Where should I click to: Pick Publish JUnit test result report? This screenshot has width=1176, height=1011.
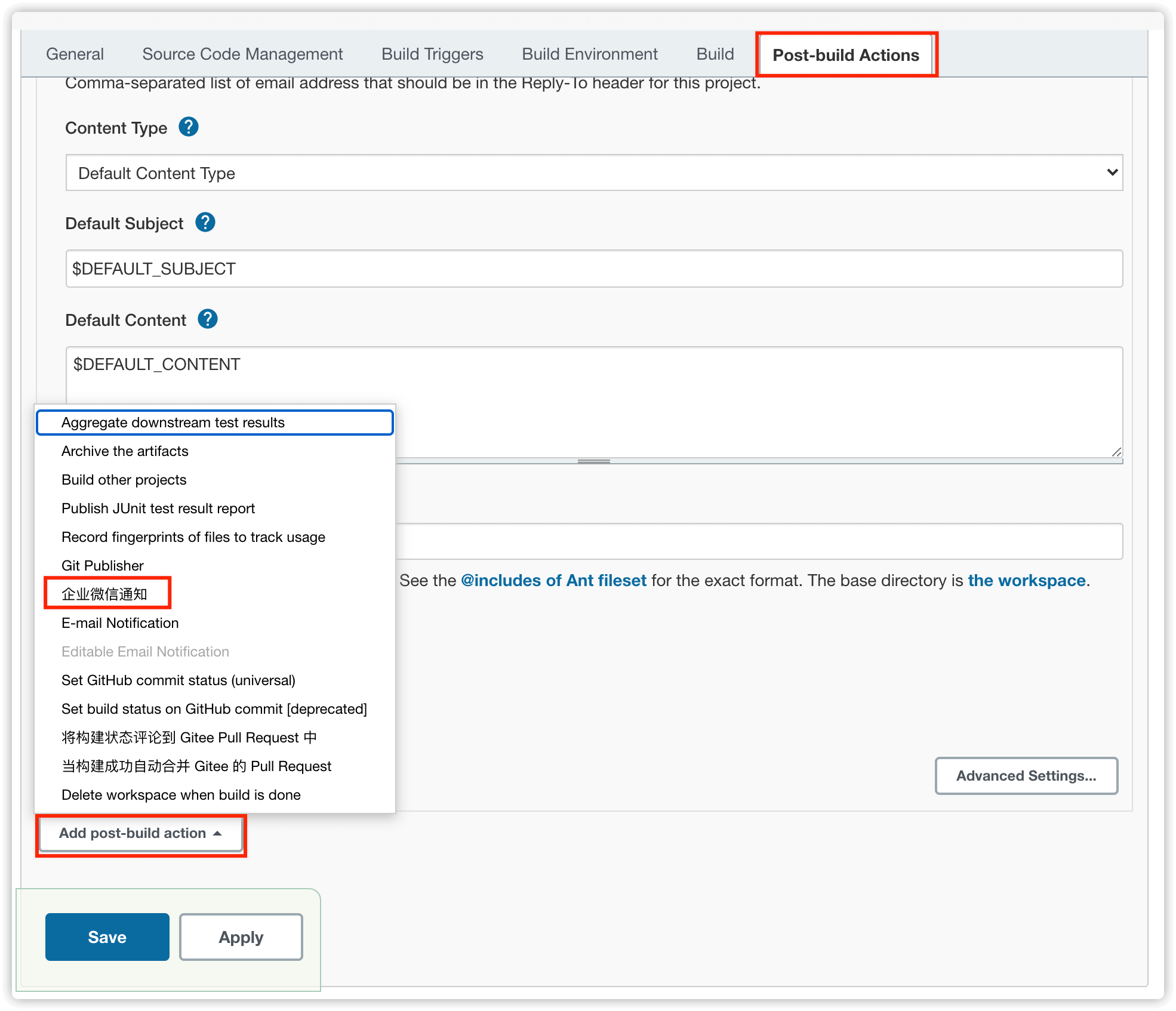point(158,508)
